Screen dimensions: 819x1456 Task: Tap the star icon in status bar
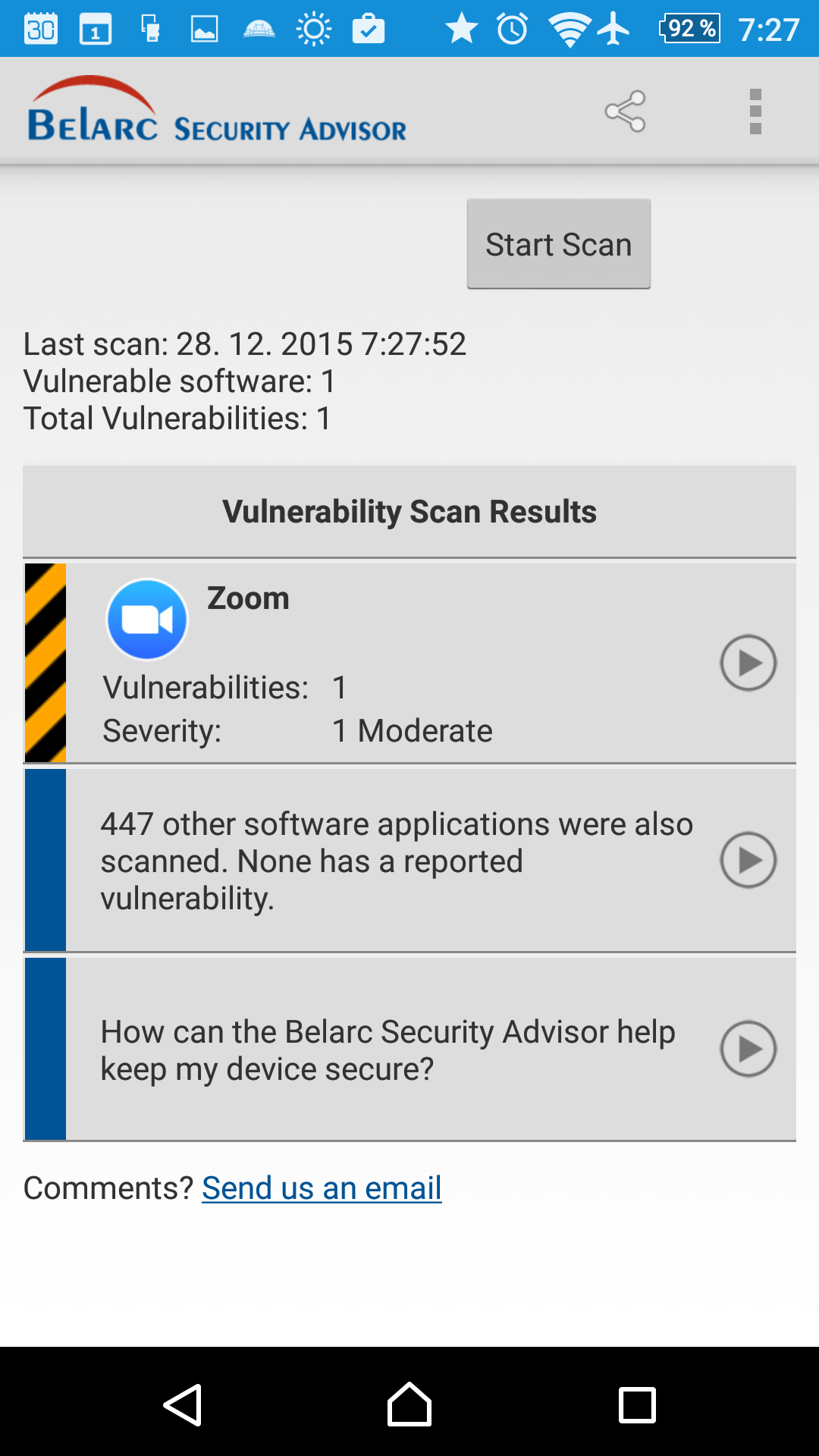point(461,30)
